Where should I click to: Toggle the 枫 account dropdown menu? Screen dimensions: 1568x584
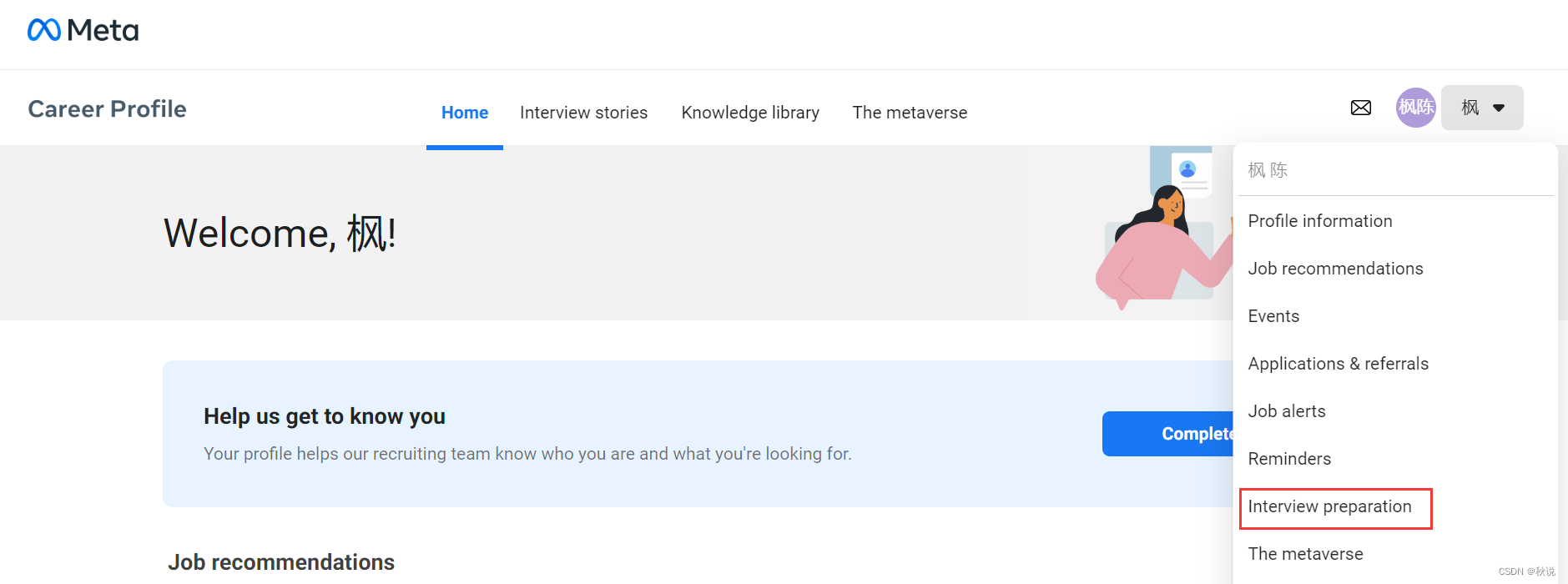tap(1482, 108)
